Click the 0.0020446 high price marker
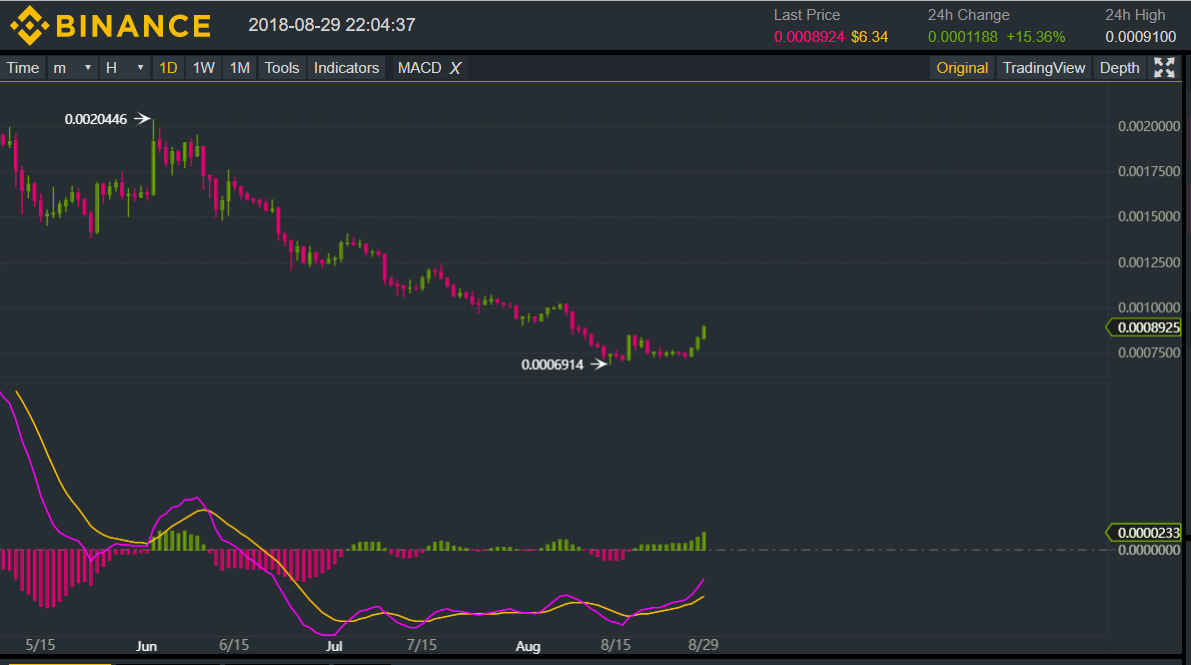Screen dimensions: 1191x665 pos(96,119)
